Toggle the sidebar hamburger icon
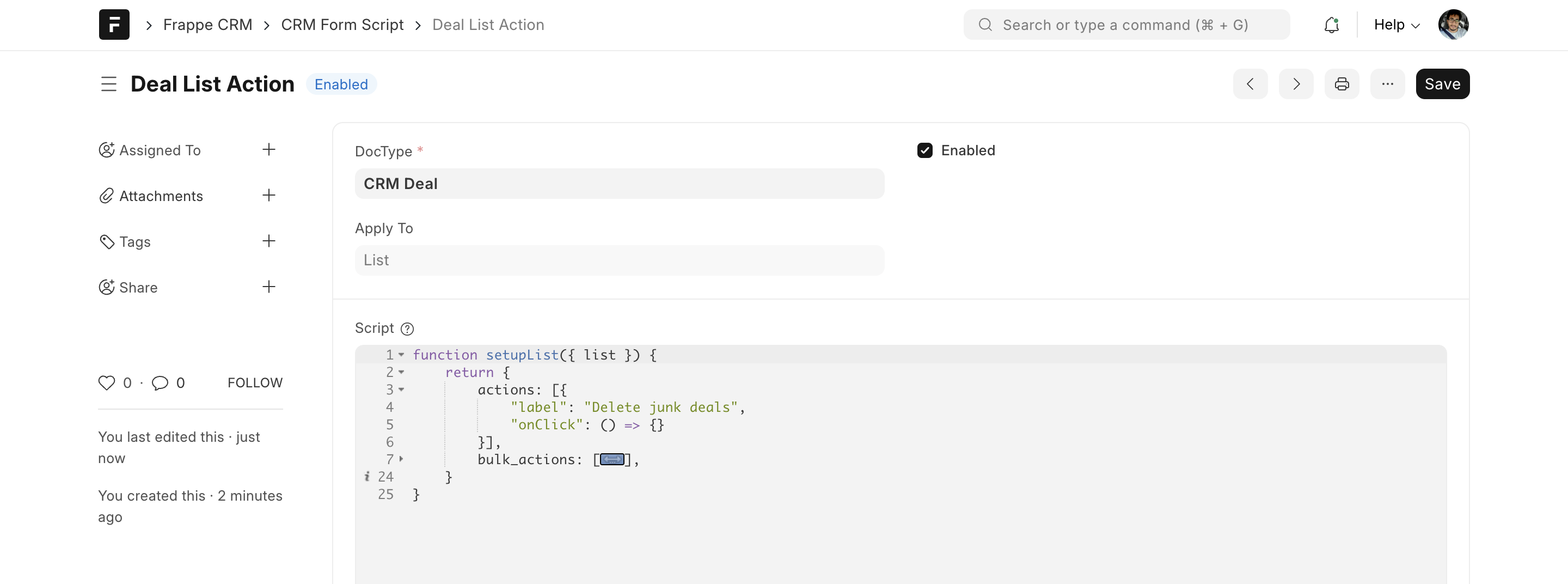 click(108, 84)
